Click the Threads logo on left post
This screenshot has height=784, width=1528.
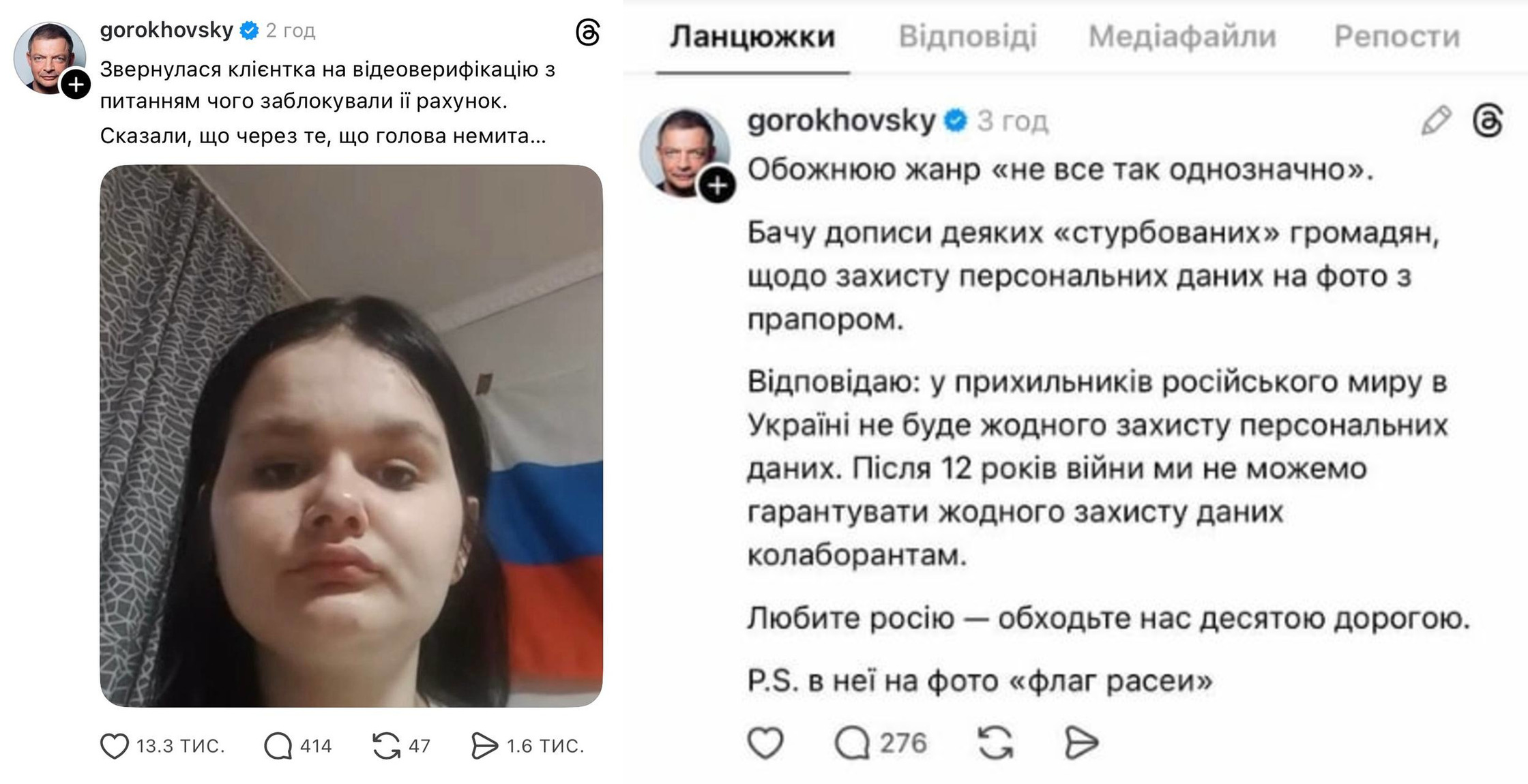click(587, 32)
